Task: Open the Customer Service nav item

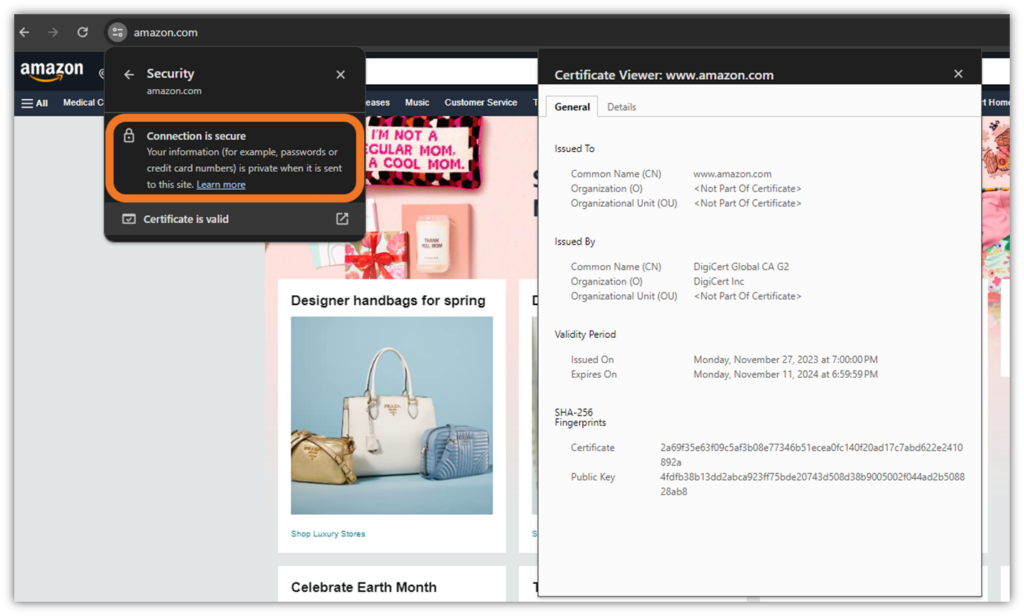Action: [481, 103]
